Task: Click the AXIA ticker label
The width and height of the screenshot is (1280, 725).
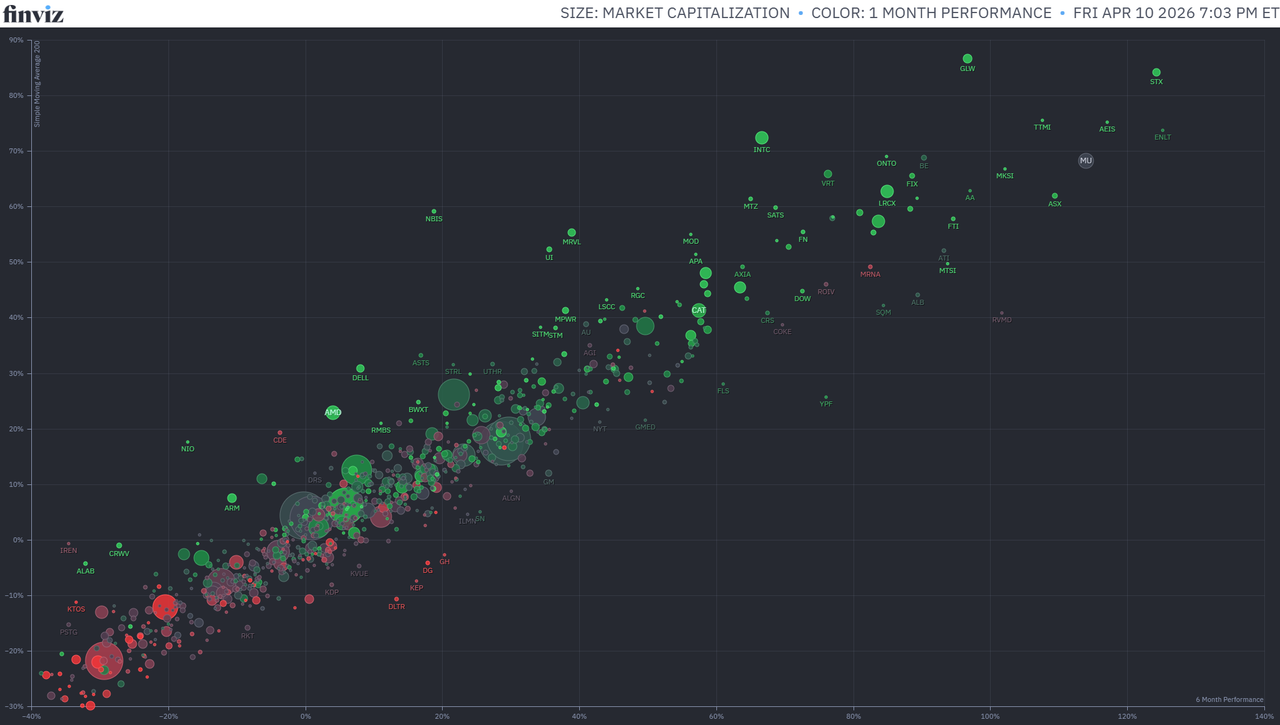Action: (742, 274)
